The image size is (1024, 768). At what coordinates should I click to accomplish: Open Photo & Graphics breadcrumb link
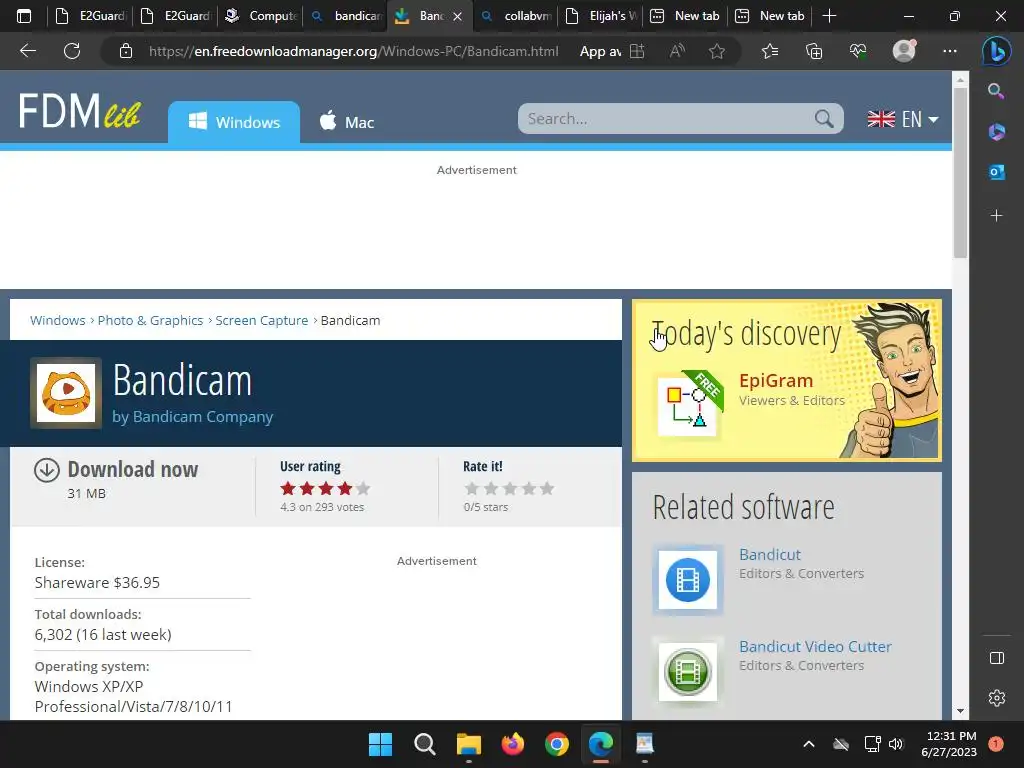click(150, 321)
